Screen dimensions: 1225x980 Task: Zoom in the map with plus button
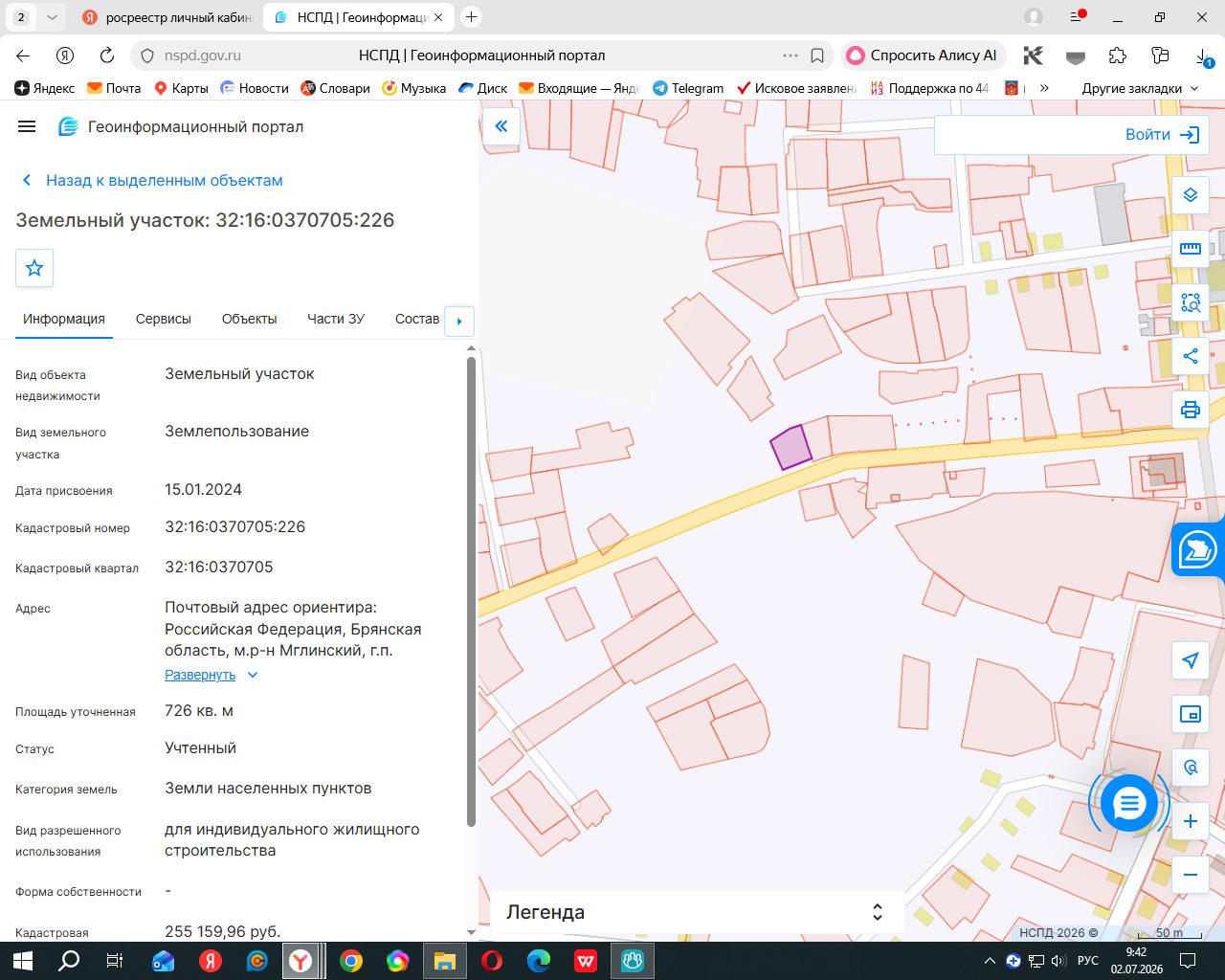click(1190, 821)
